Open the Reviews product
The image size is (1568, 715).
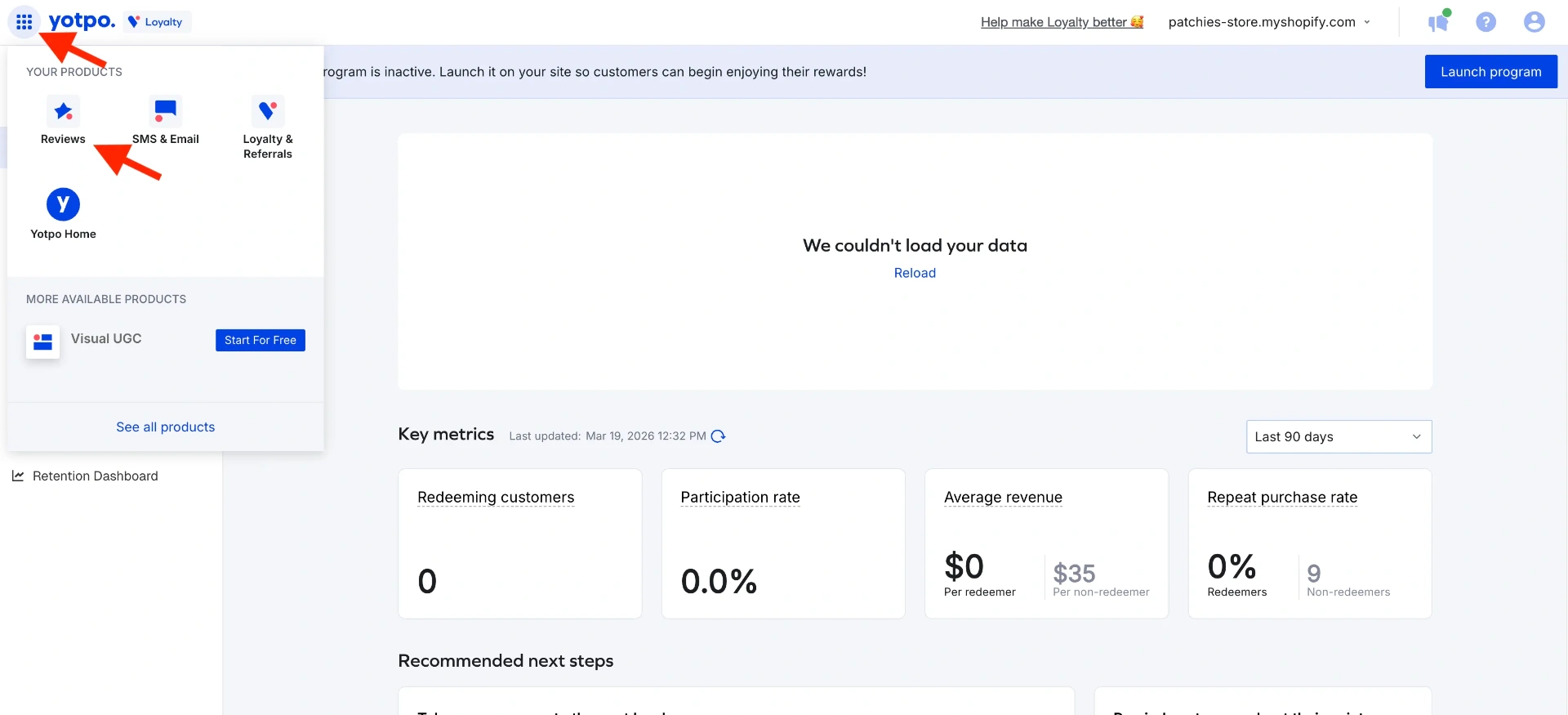(63, 121)
